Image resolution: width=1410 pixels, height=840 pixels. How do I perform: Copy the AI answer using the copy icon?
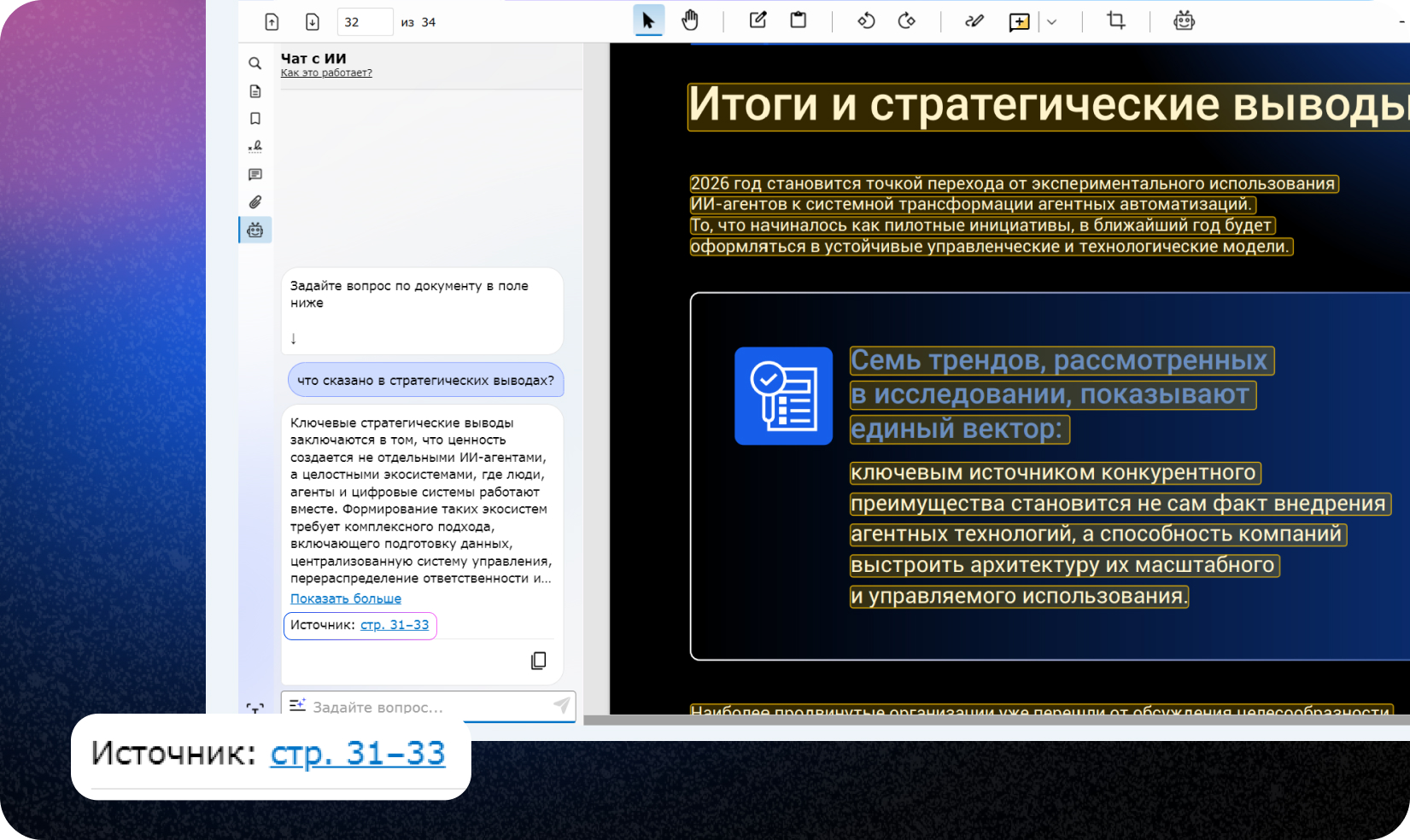tap(538, 660)
